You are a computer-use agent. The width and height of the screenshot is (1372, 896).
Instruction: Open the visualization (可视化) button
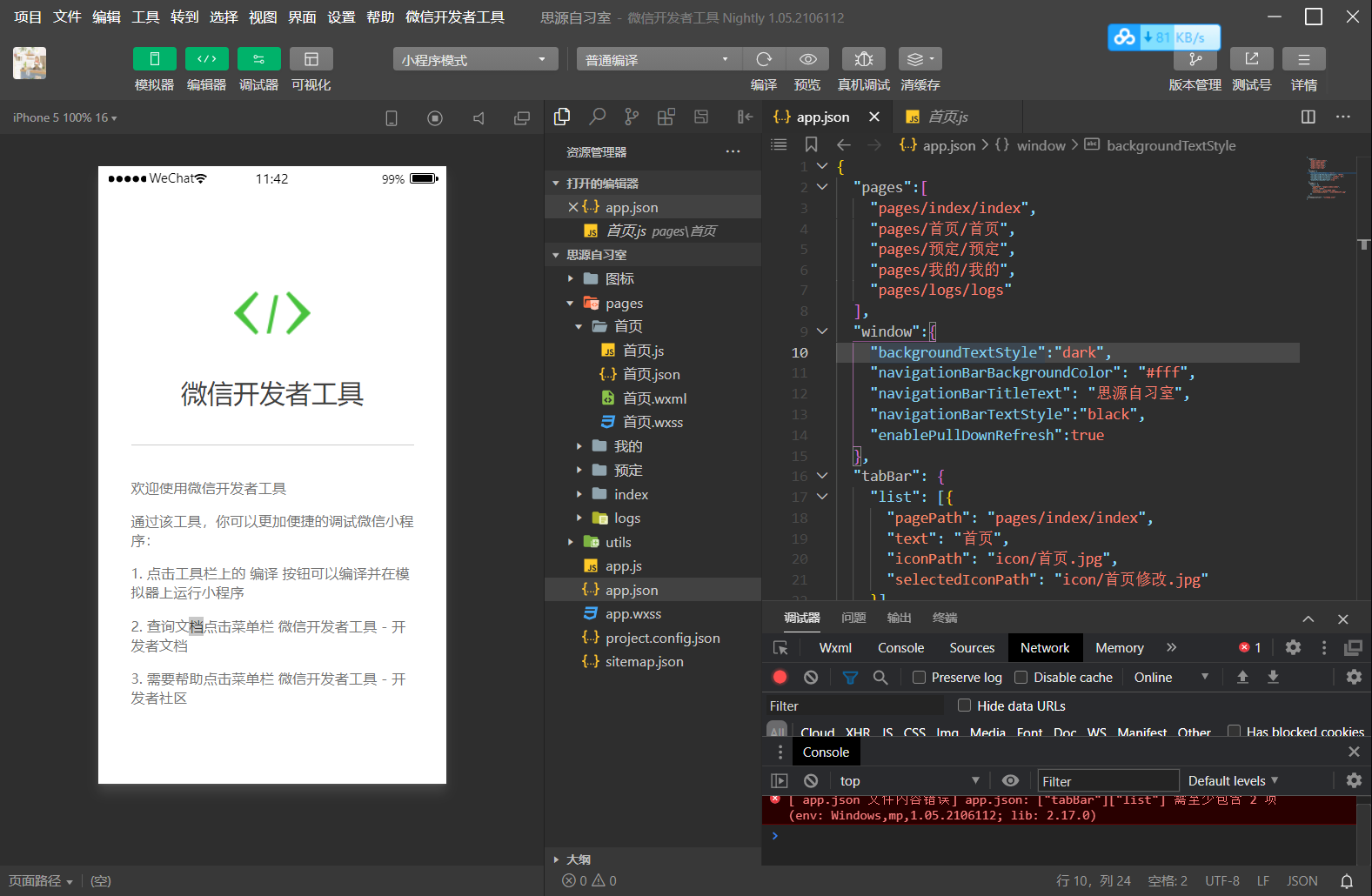(x=311, y=59)
